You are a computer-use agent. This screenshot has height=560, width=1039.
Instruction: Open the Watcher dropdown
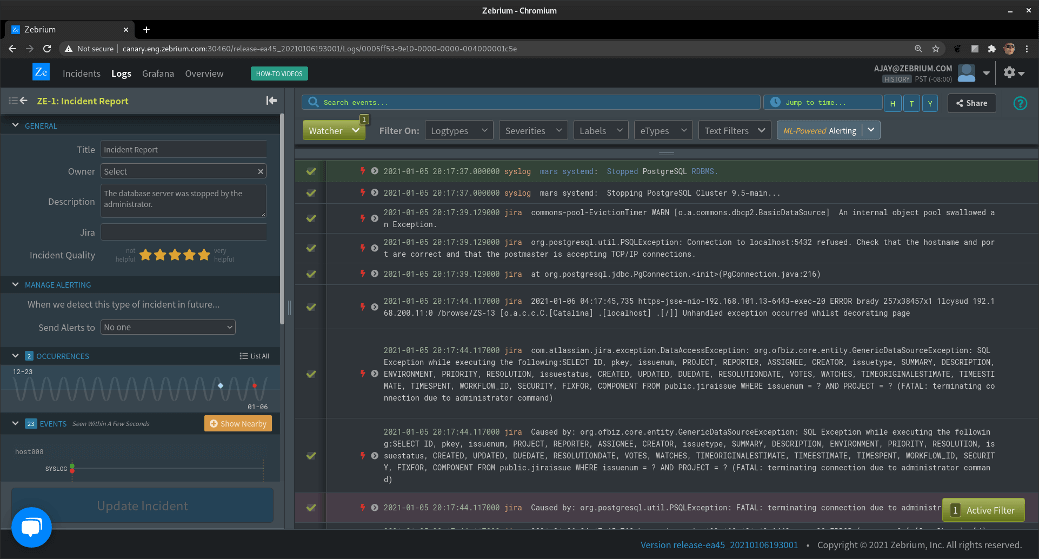(334, 131)
